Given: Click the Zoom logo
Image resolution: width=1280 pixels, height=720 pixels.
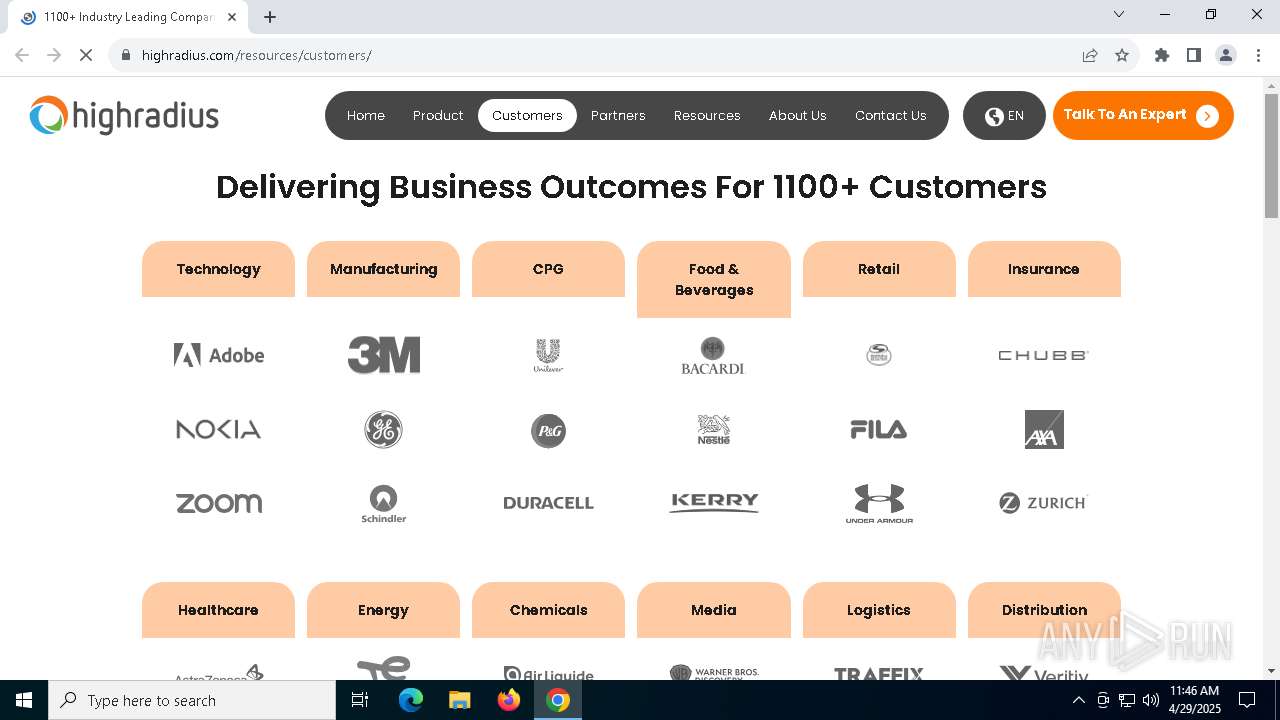Looking at the screenshot, I should [219, 503].
